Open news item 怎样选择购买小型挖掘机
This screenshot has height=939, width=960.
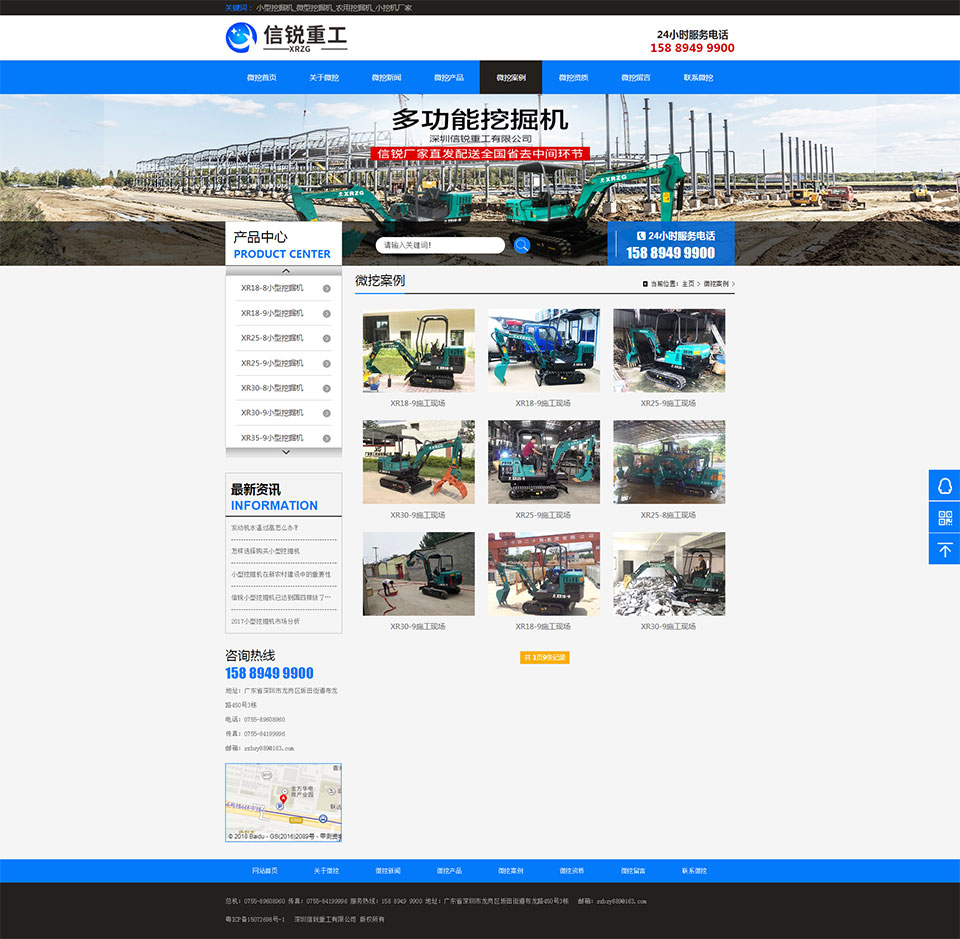point(265,551)
